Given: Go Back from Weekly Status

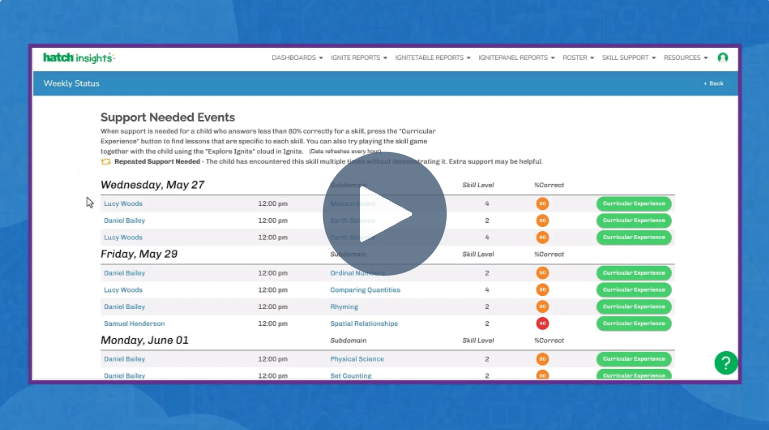Looking at the screenshot, I should coord(714,83).
